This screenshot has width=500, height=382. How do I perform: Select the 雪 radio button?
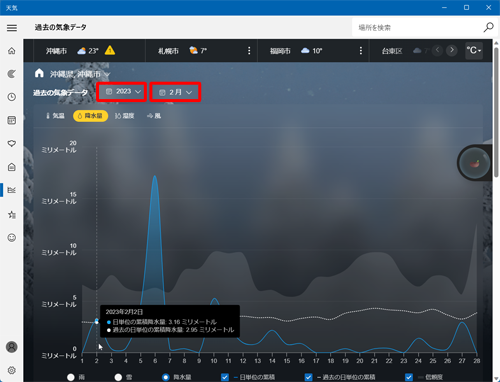coord(118,377)
